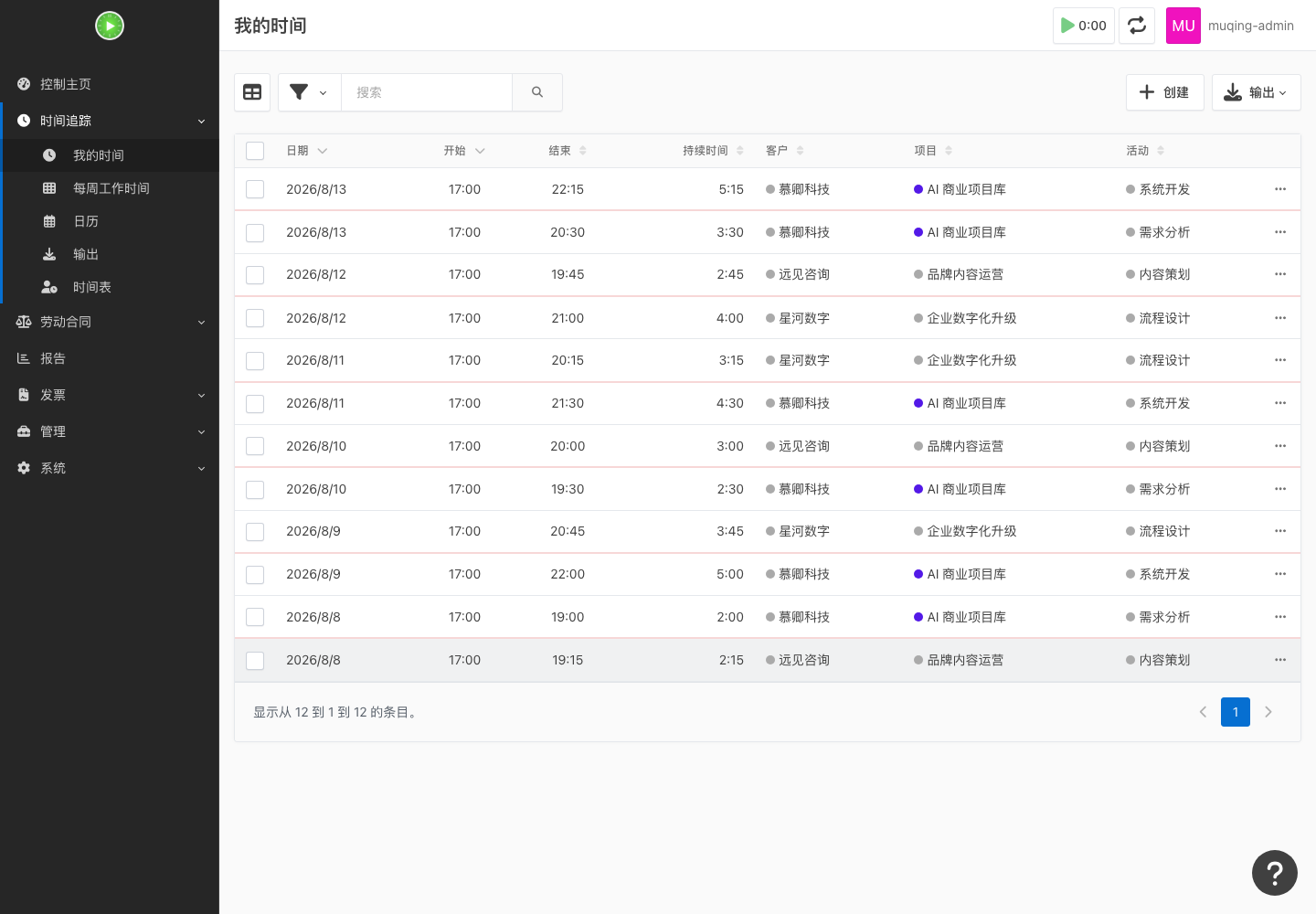This screenshot has width=1316, height=914.
Task: Check the 2026/8/10 20:00 row checkbox
Action: [255, 446]
